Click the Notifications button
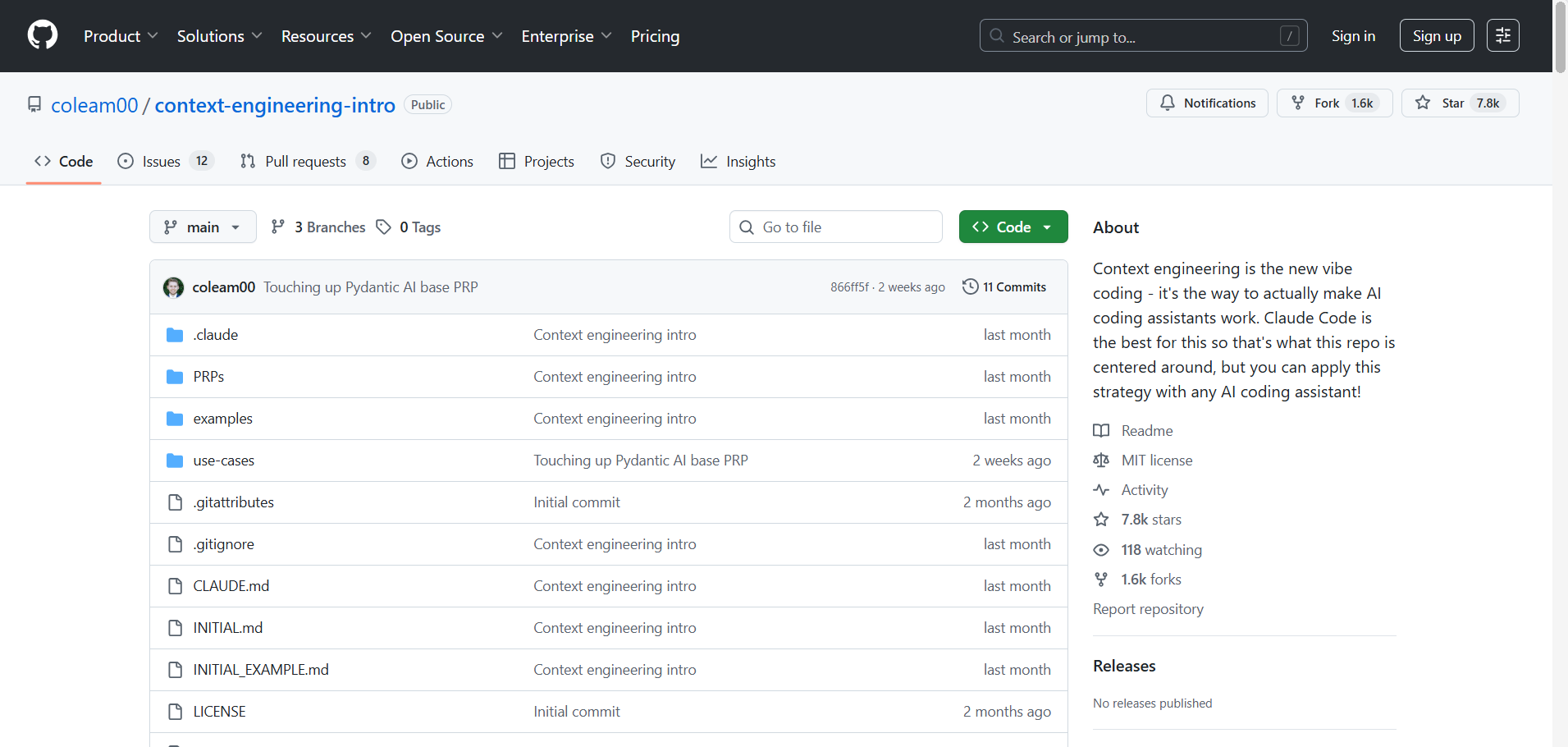The image size is (1568, 747). (x=1207, y=103)
